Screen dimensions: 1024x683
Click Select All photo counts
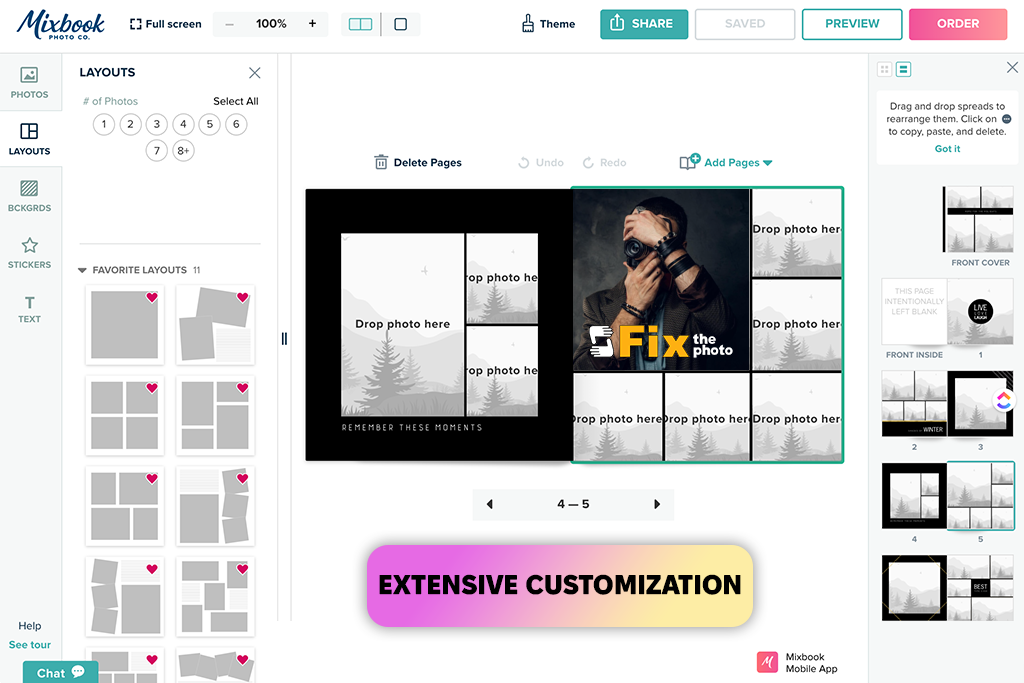click(236, 101)
